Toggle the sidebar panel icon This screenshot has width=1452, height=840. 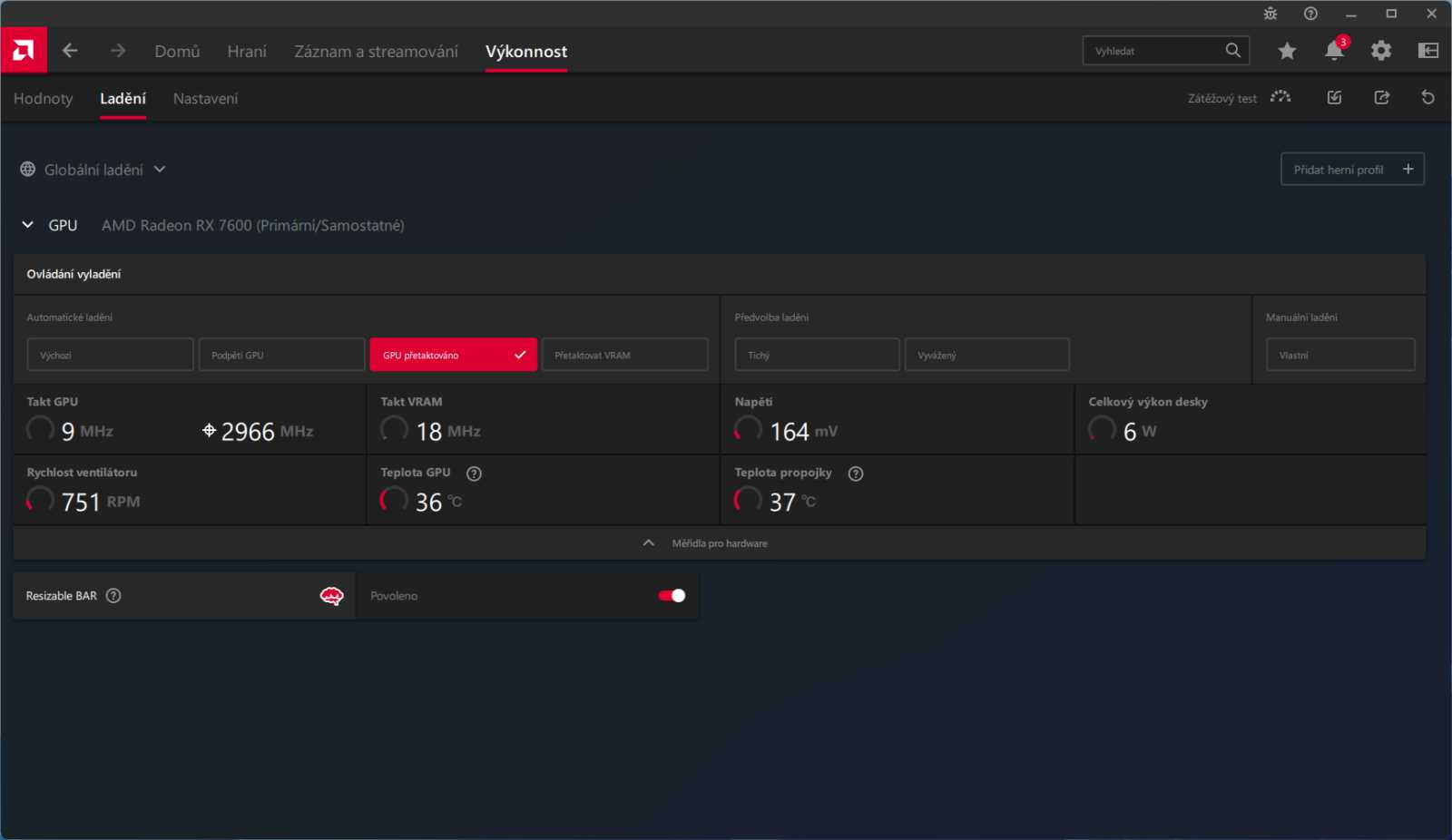(x=1428, y=51)
